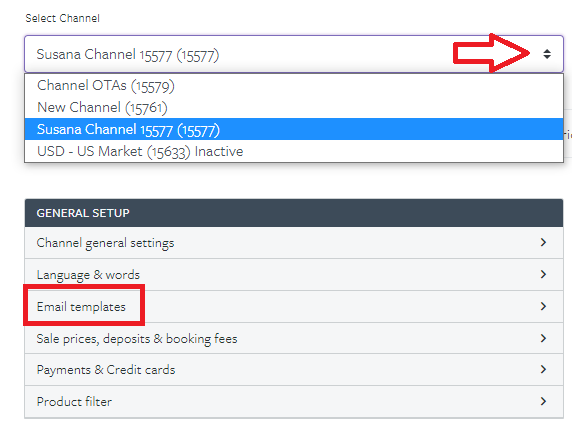
Task: Click the GENERAL SETUP header bar
Action: pyautogui.click(x=294, y=213)
